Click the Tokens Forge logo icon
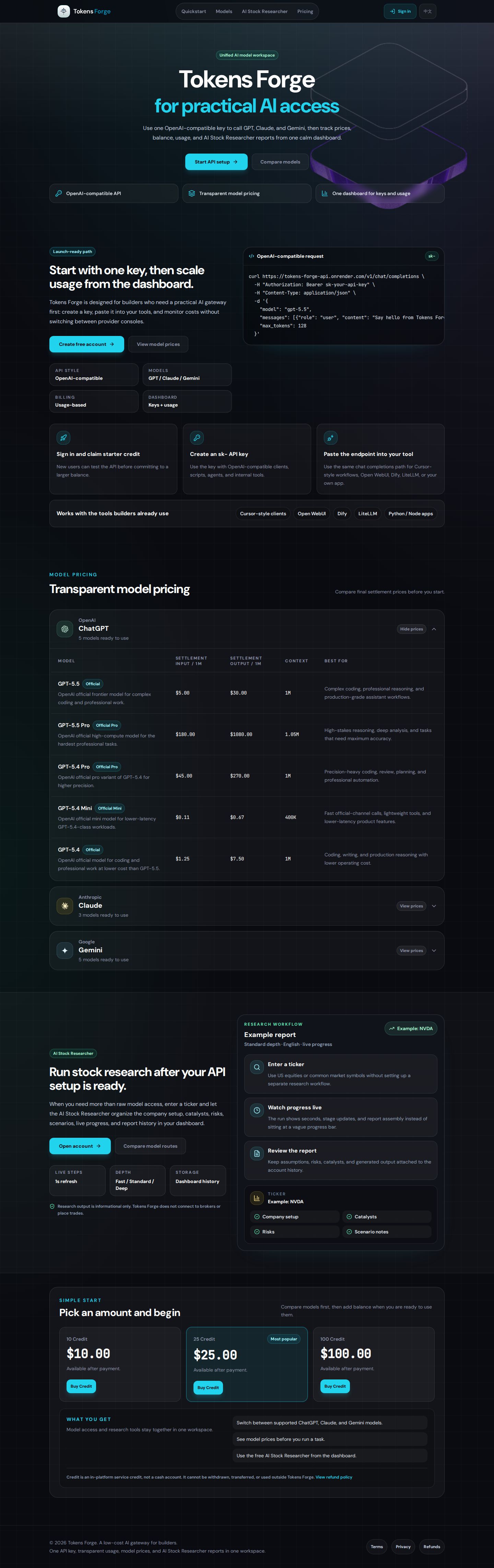 click(63, 11)
